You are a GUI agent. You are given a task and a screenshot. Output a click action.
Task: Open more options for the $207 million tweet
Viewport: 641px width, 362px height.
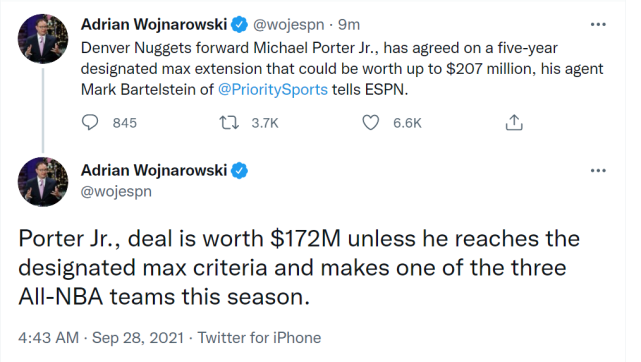[x=598, y=25]
